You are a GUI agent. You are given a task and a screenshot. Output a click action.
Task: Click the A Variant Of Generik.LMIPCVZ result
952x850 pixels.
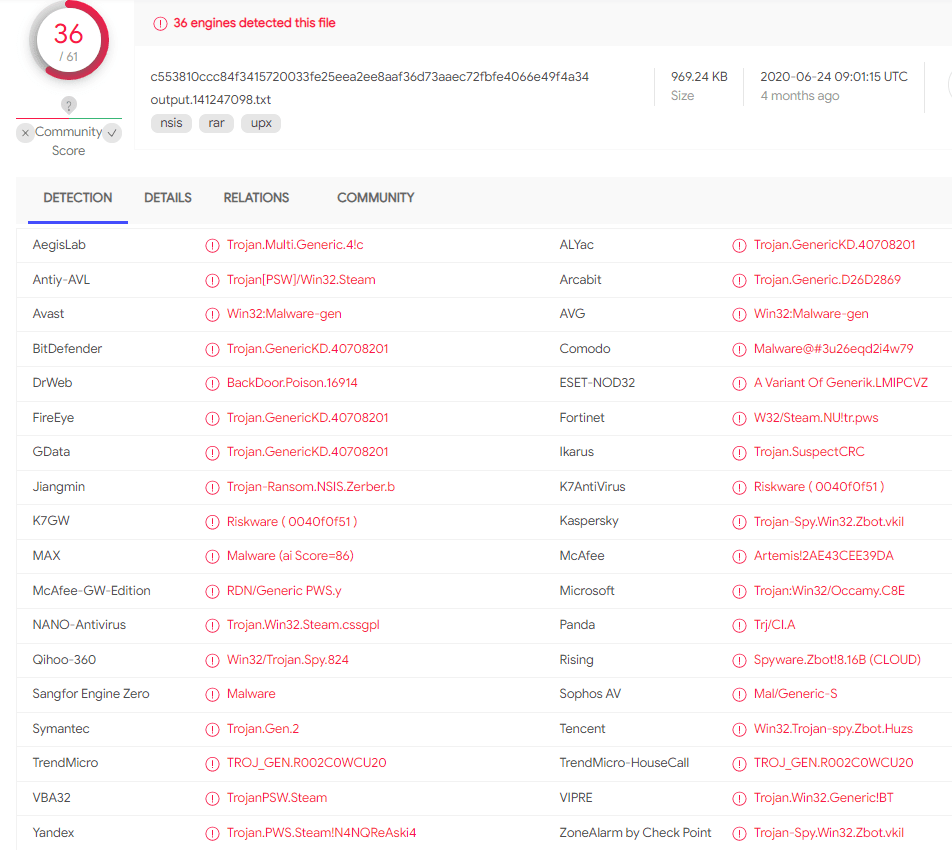(841, 382)
